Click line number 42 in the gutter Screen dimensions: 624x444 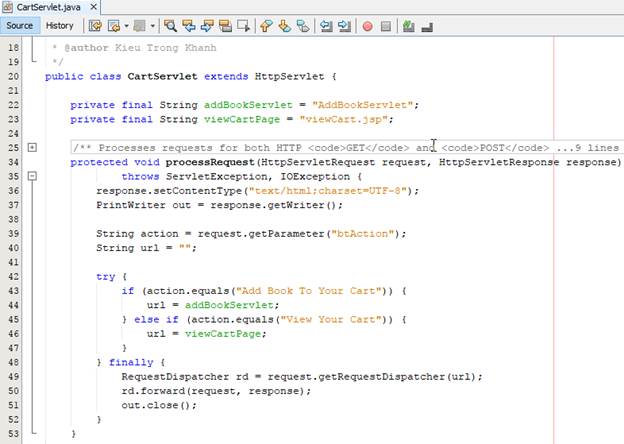[13, 277]
